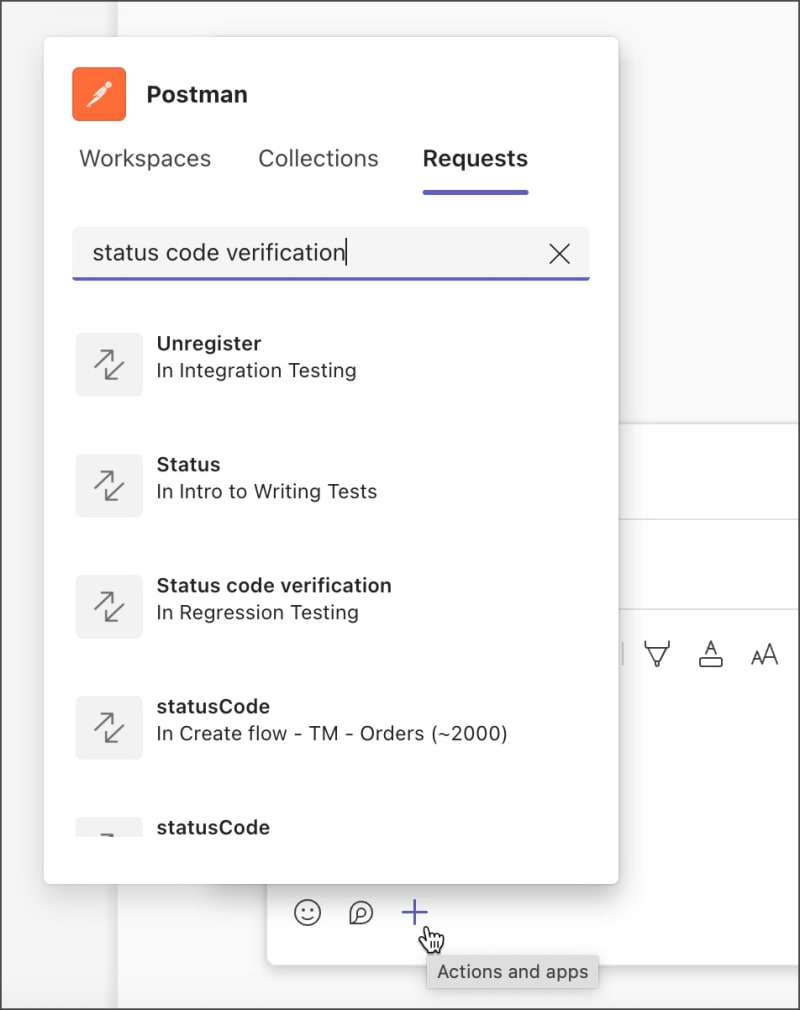This screenshot has height=1010, width=800.
Task: Choose Status in Intro to Writing Tests
Action: tap(266, 478)
